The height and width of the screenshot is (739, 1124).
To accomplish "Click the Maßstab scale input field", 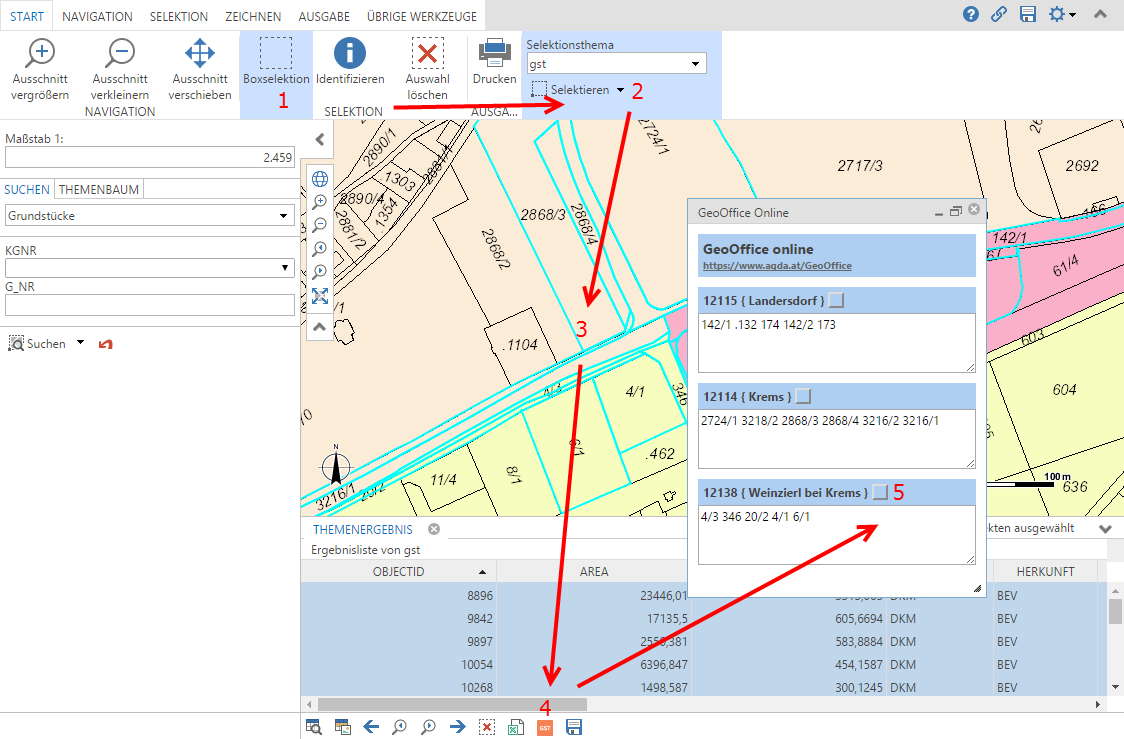I will [150, 158].
